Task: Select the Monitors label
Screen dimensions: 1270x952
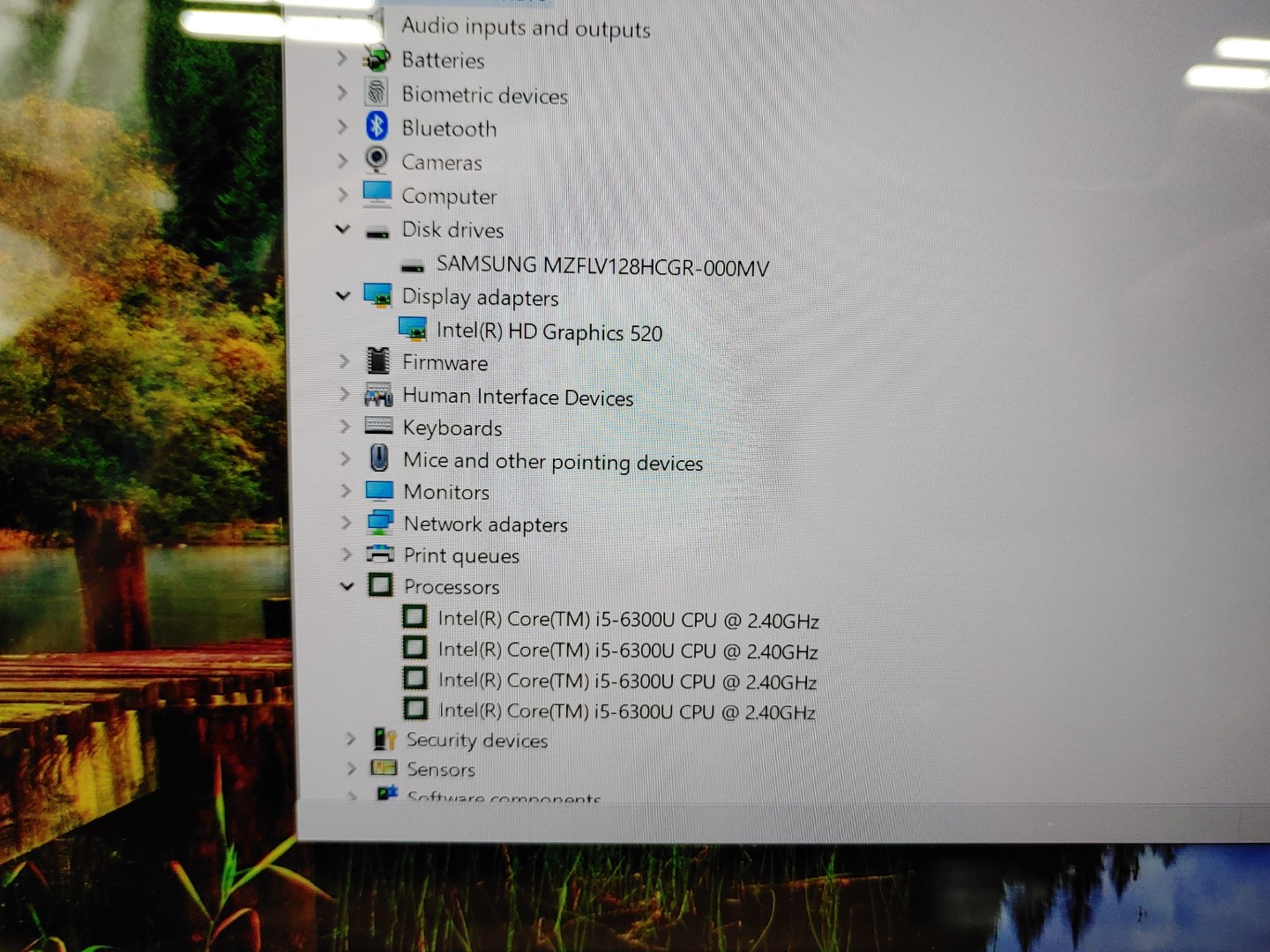Action: [446, 492]
